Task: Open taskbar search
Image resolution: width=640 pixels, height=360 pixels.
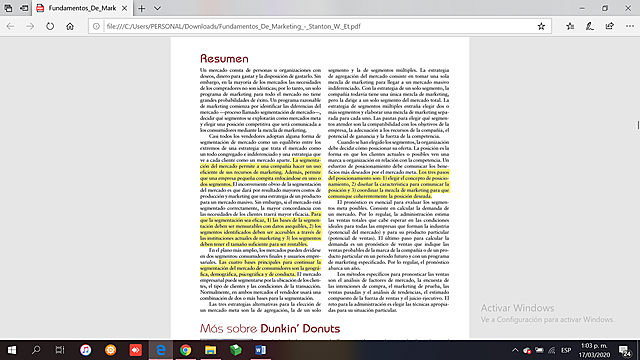Action: [36, 350]
